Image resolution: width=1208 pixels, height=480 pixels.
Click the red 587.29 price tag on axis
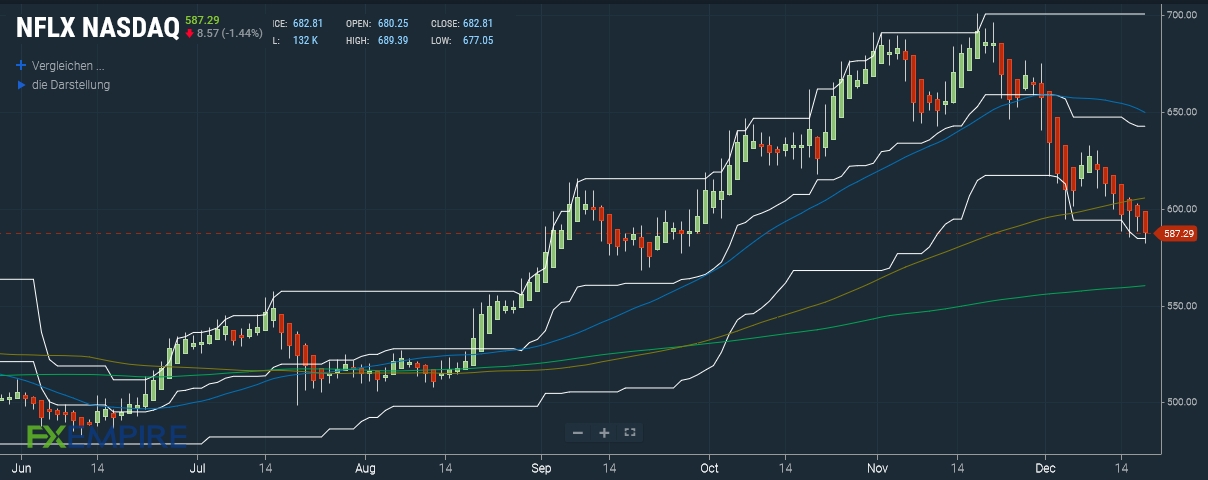(1176, 234)
